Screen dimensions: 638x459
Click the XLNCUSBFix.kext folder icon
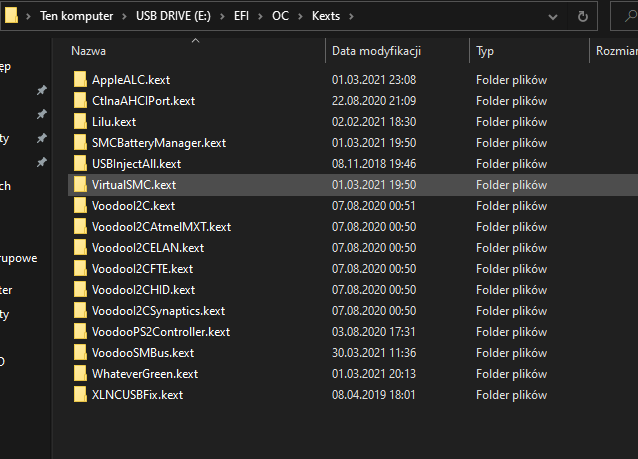pos(80,395)
